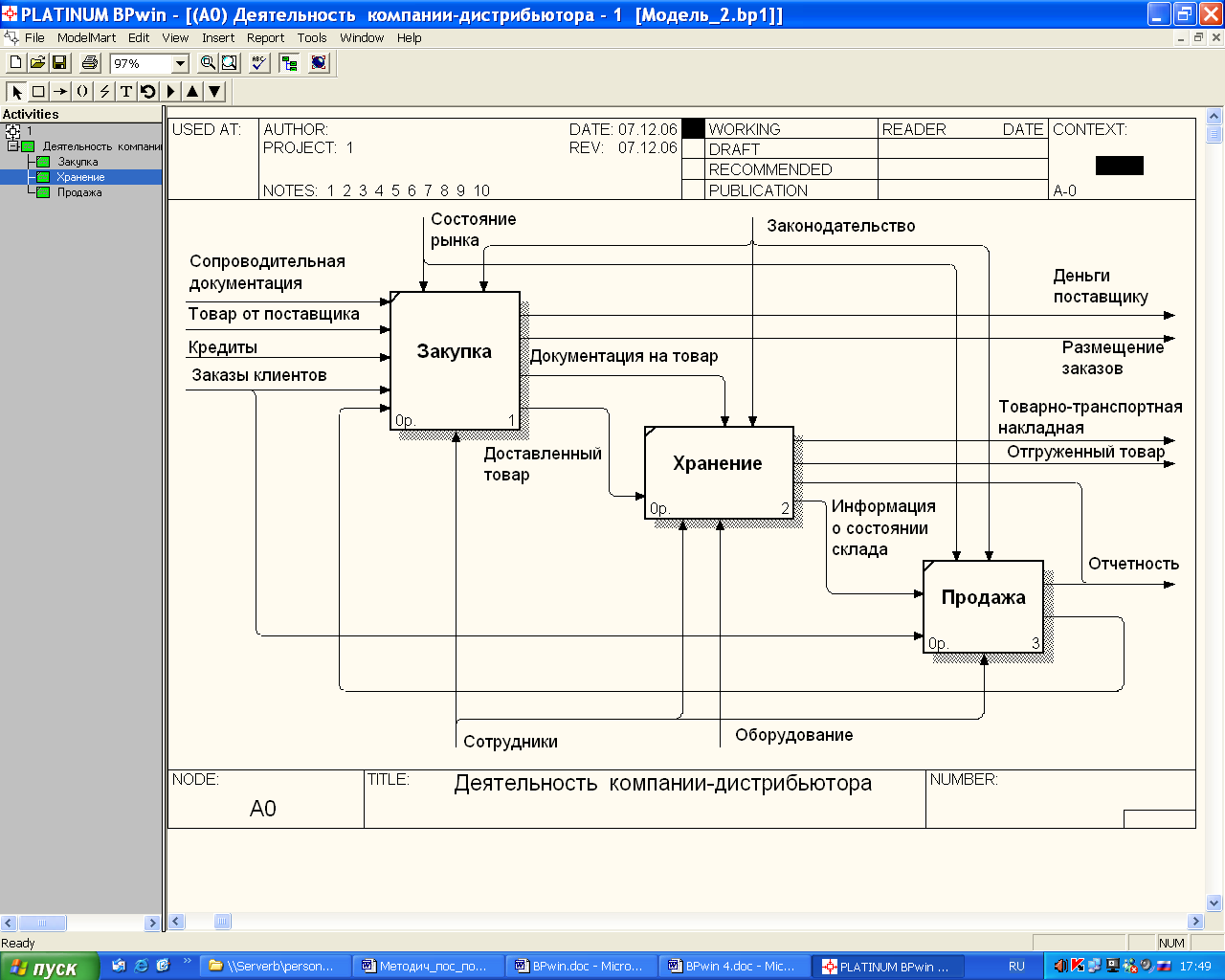Open the Edit menu
The width and height of the screenshot is (1225, 980).
tap(139, 38)
